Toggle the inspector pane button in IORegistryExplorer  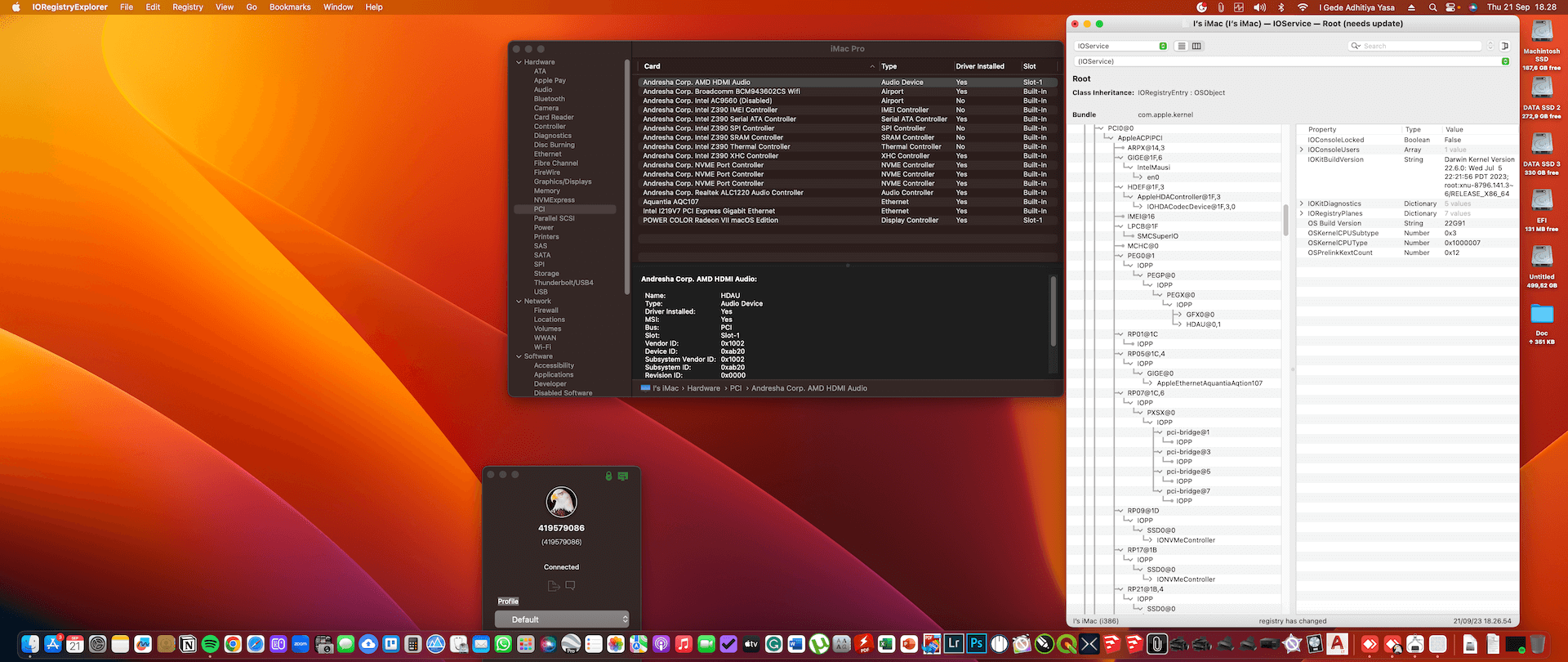click(x=1505, y=46)
